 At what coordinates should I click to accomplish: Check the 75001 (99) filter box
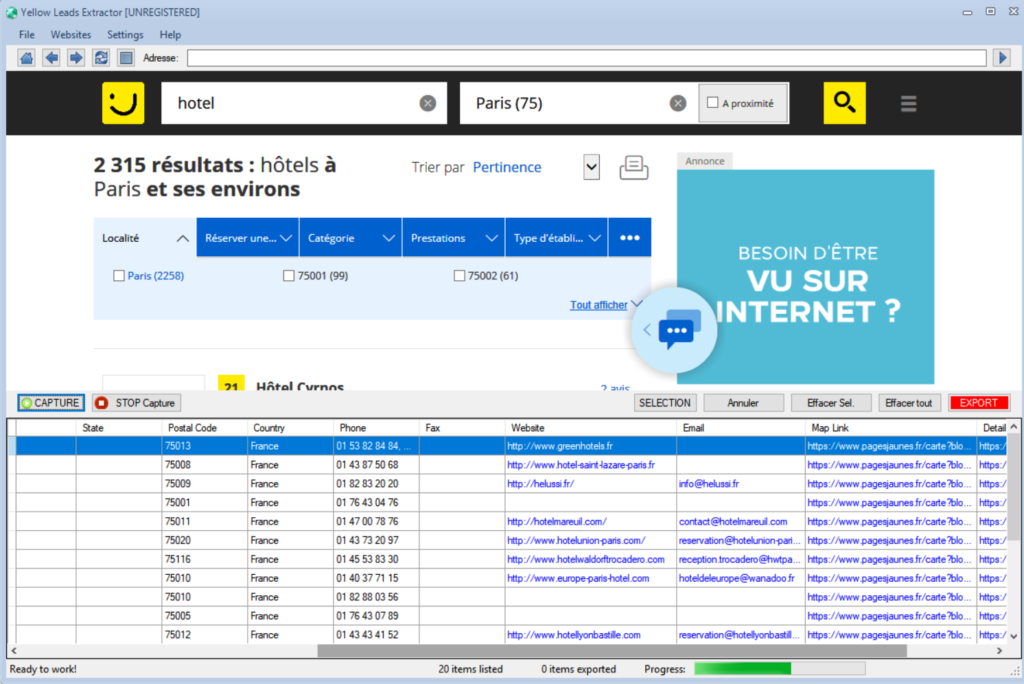(x=289, y=276)
